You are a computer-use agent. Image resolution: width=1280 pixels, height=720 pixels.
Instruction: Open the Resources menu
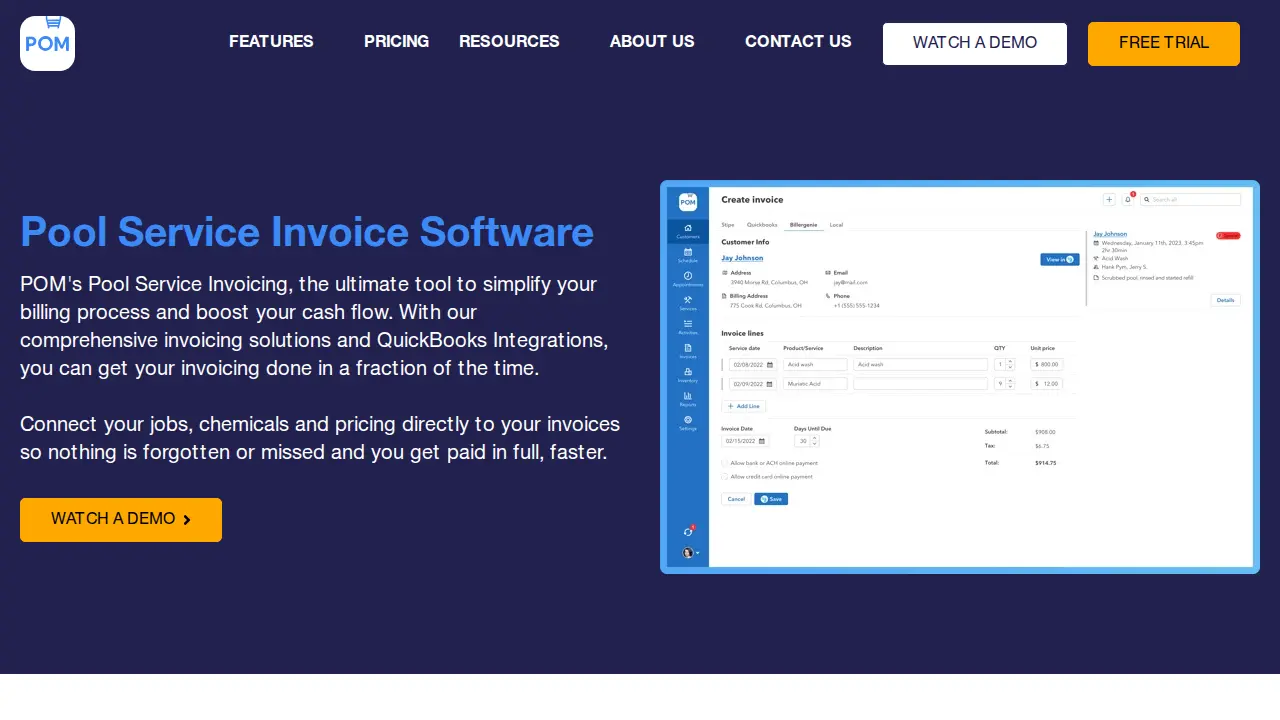pos(509,42)
